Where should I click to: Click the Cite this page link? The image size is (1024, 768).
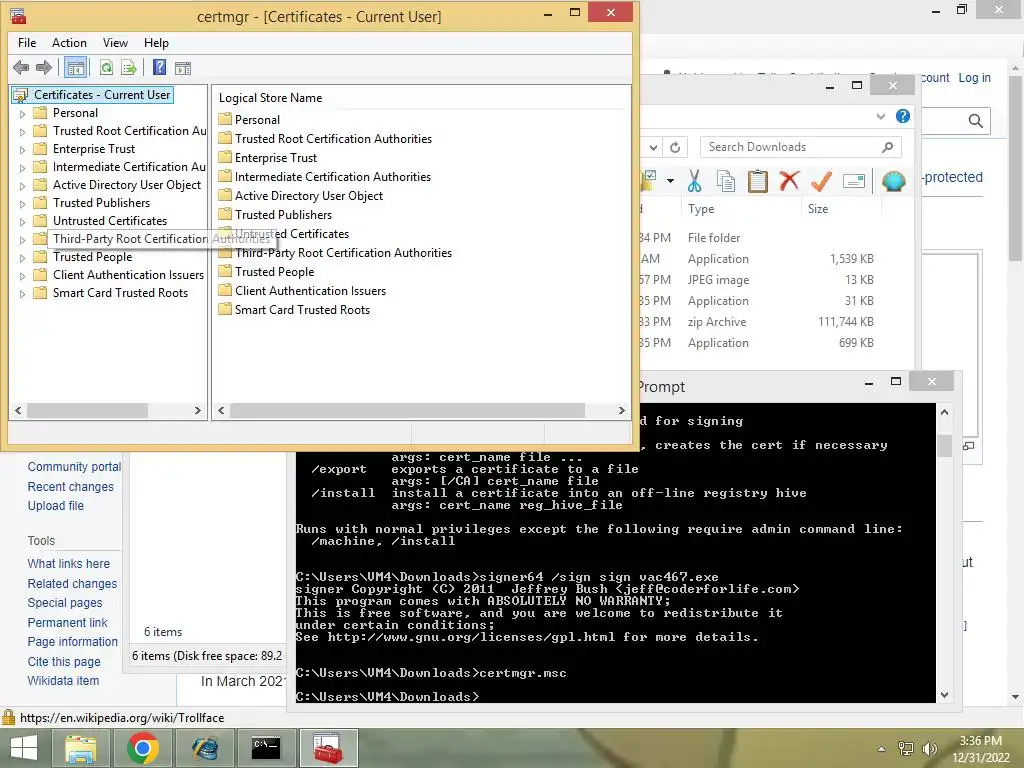click(x=64, y=662)
